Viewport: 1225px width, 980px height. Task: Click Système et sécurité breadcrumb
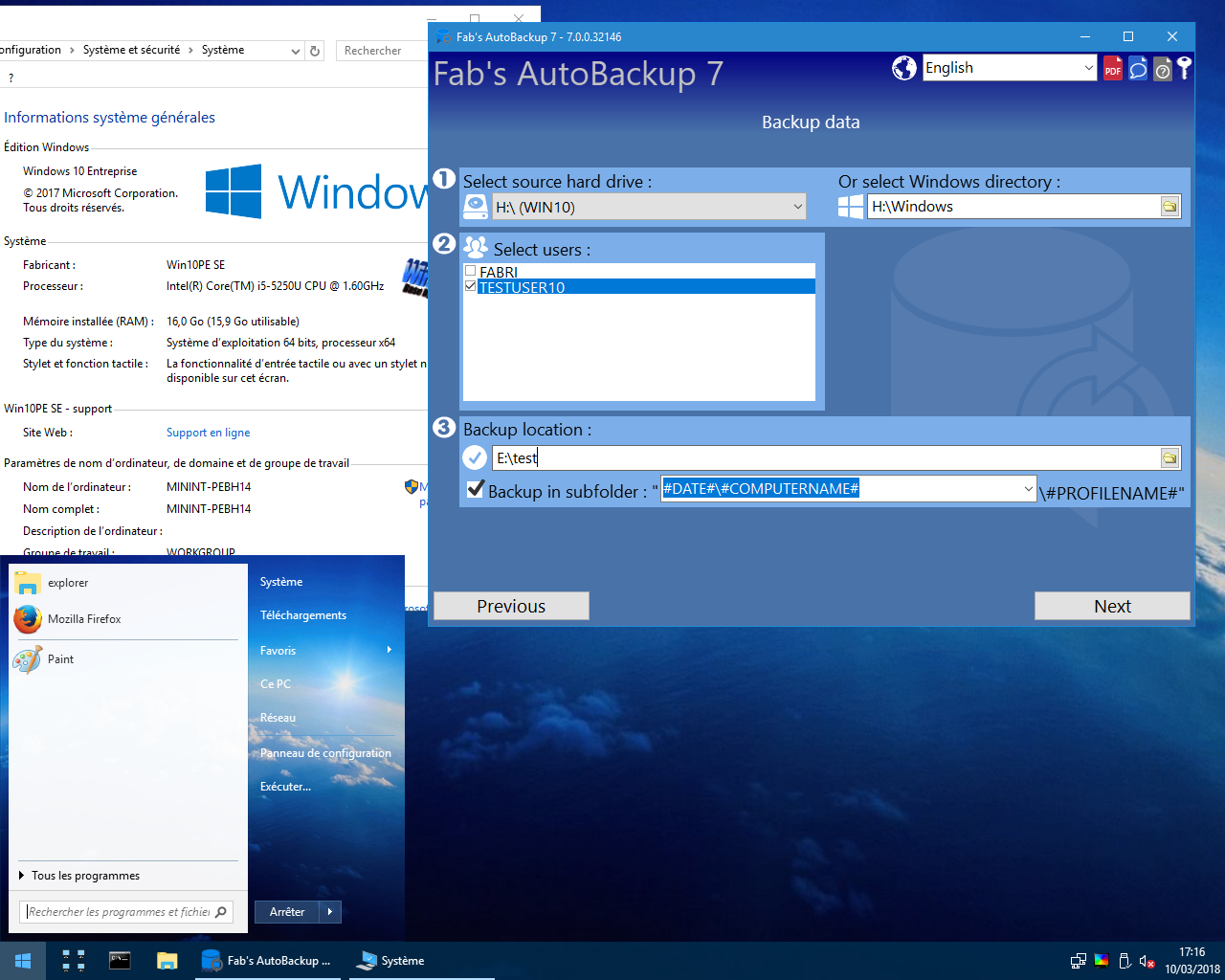click(131, 50)
